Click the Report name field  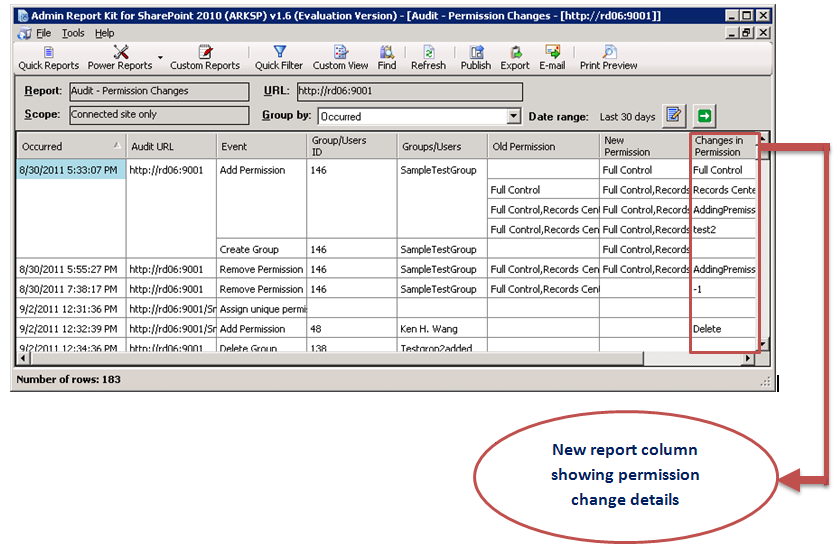pyautogui.click(x=159, y=91)
